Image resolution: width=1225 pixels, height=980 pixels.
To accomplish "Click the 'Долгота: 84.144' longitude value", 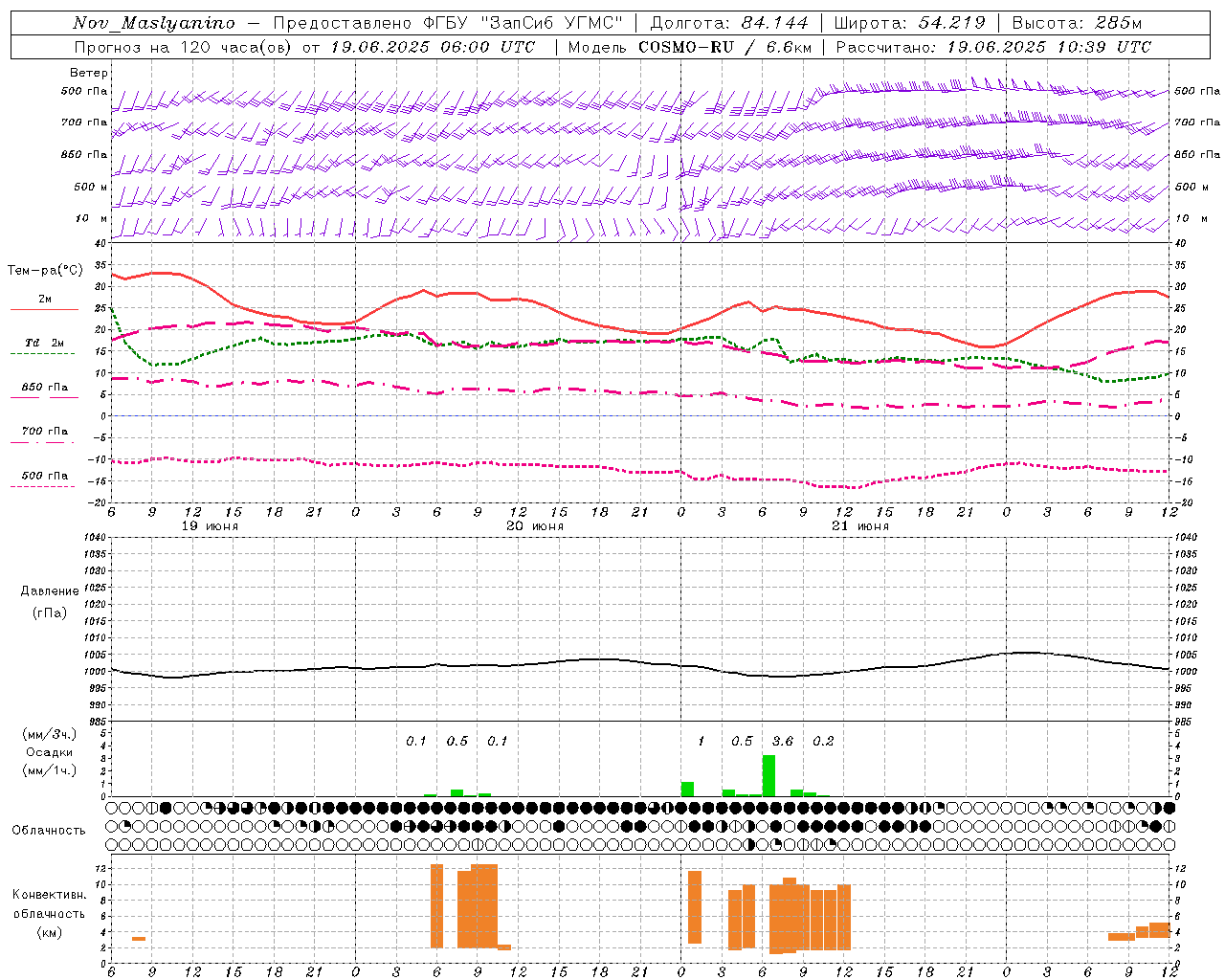I will tap(729, 23).
